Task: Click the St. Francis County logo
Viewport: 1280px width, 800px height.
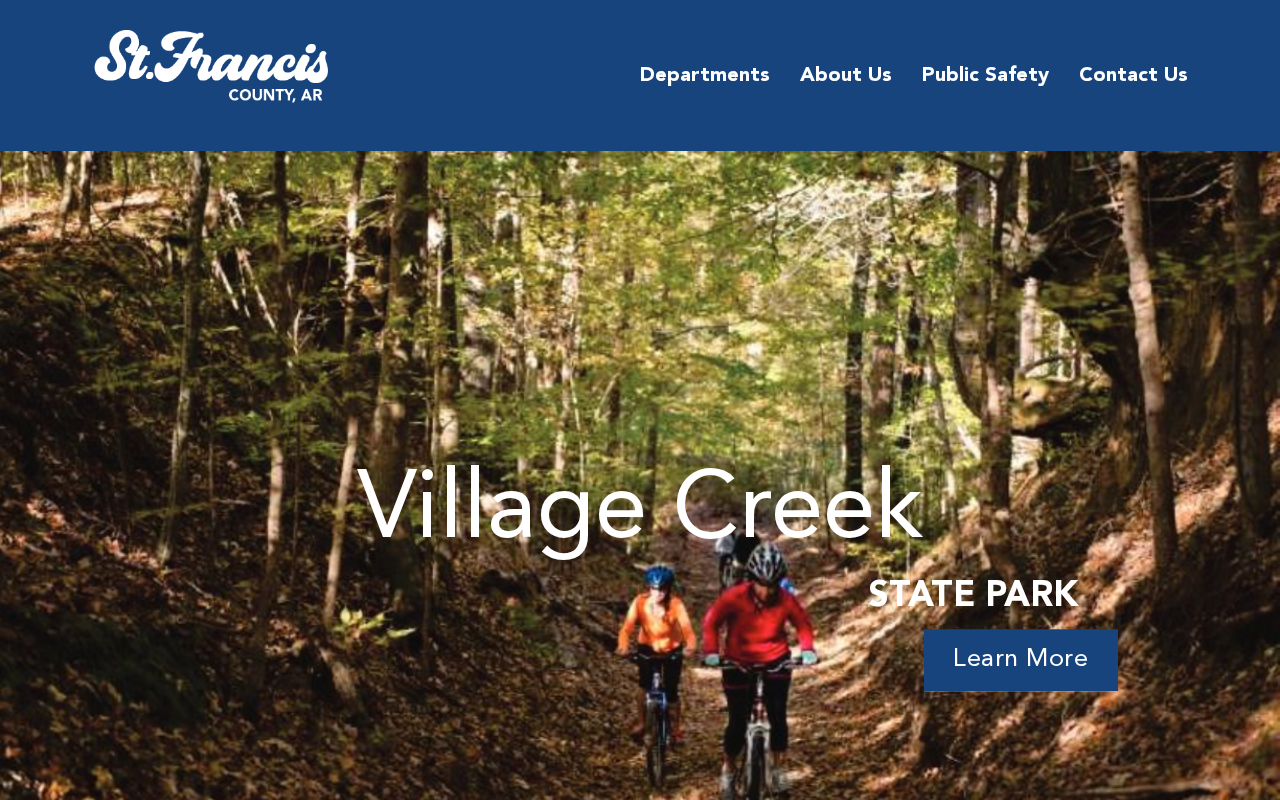Action: (x=212, y=66)
